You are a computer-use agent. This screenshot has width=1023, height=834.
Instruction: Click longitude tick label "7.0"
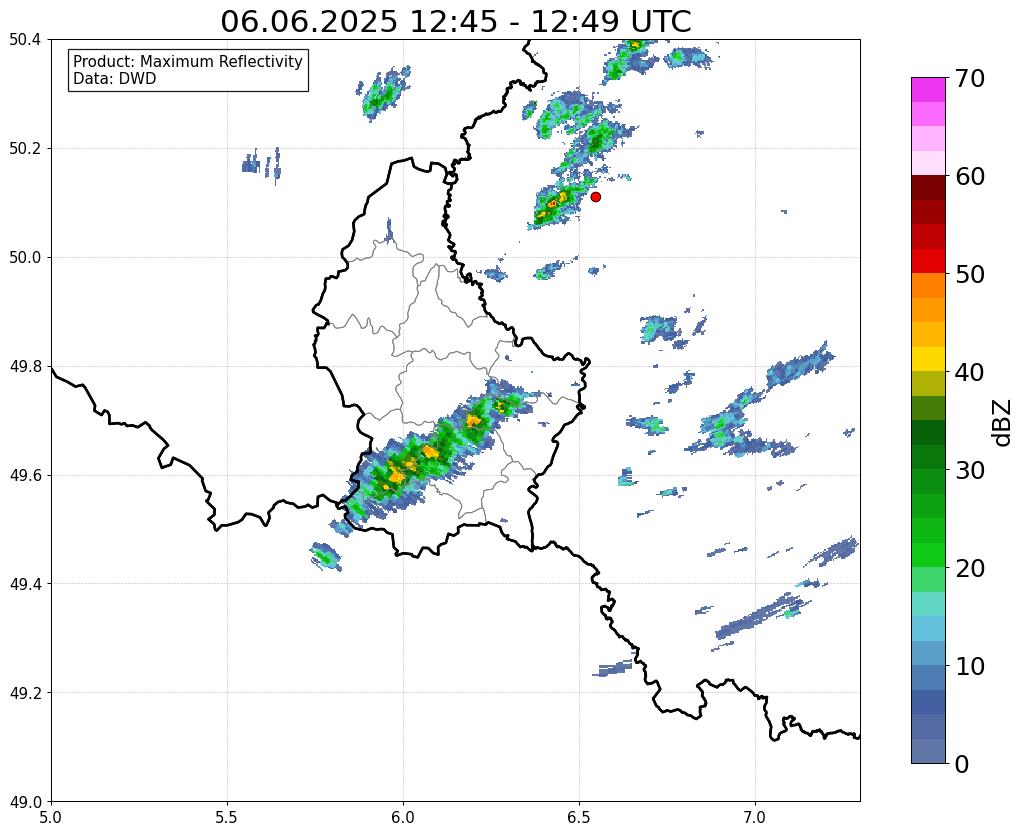coord(755,817)
